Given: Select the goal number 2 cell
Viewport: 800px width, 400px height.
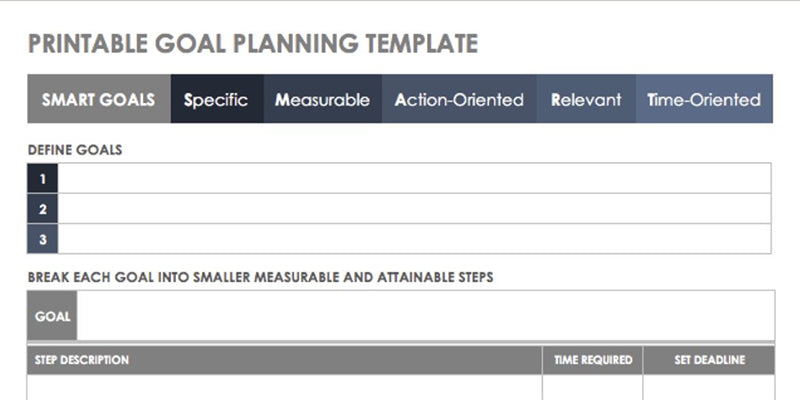Looking at the screenshot, I should 43,209.
